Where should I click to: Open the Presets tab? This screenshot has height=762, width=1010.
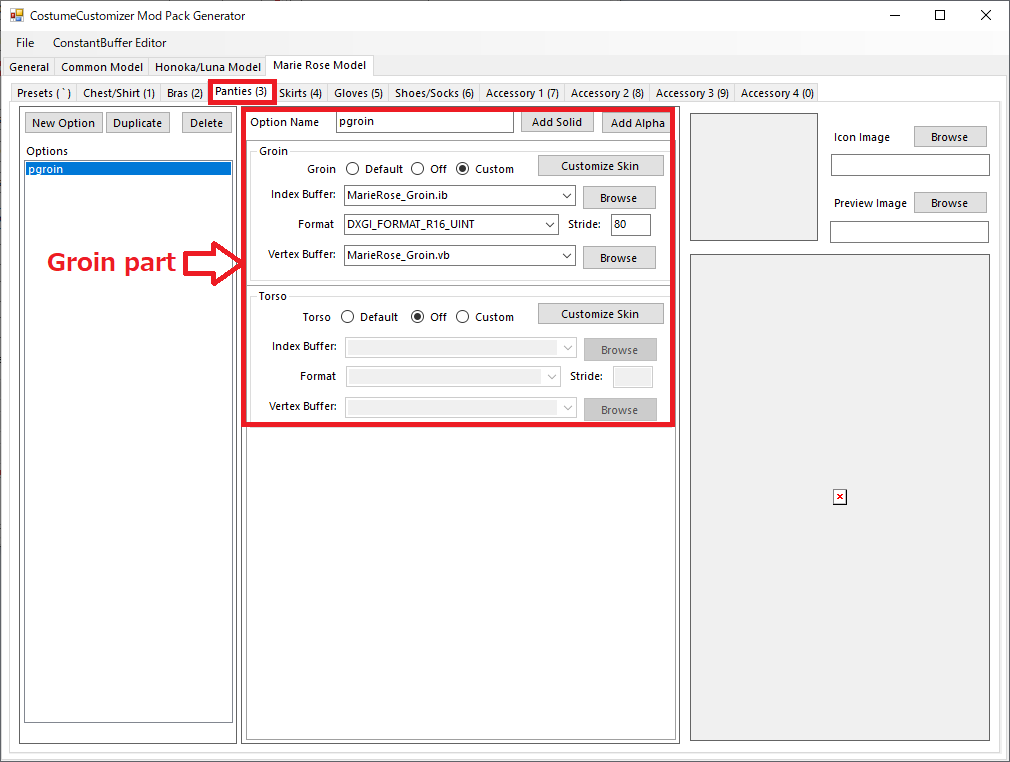[44, 93]
